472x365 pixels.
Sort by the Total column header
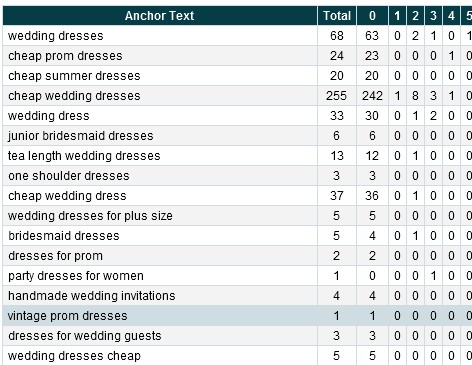click(x=337, y=16)
